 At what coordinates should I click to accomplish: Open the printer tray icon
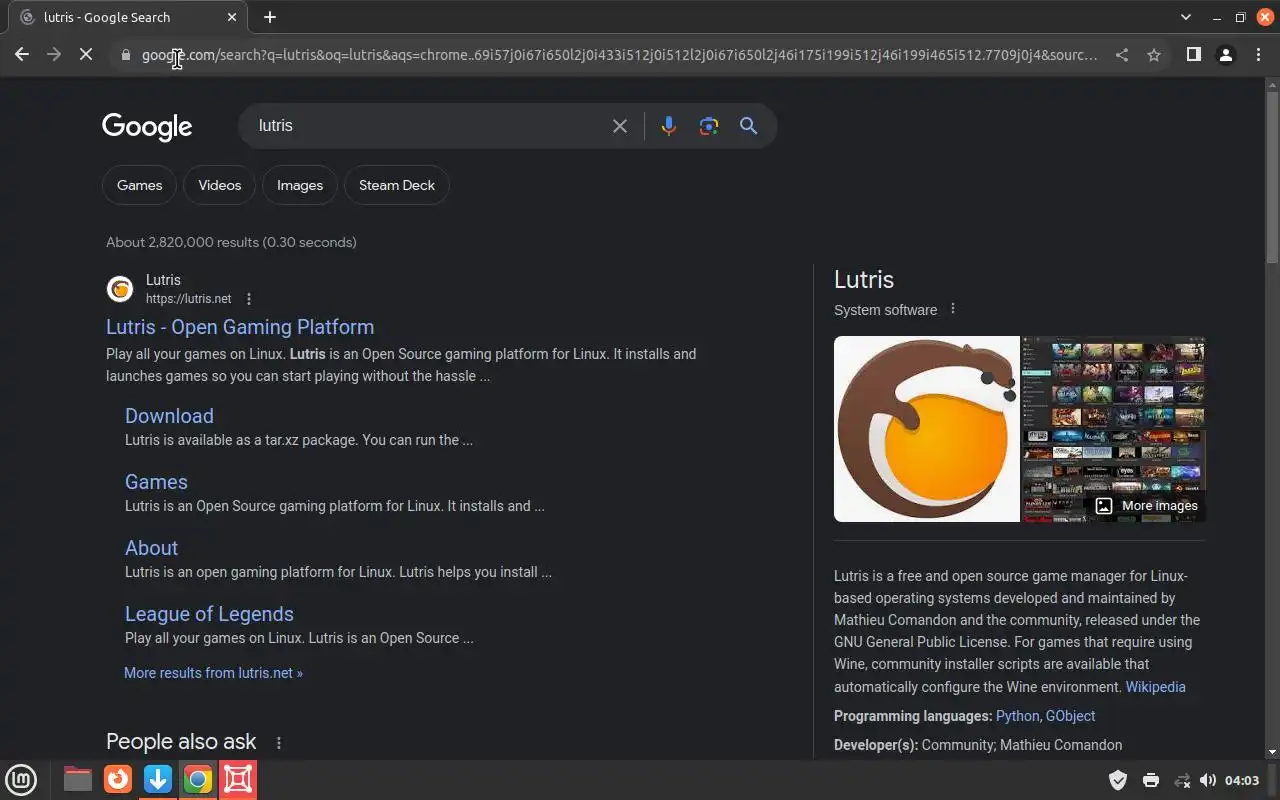click(1151, 780)
